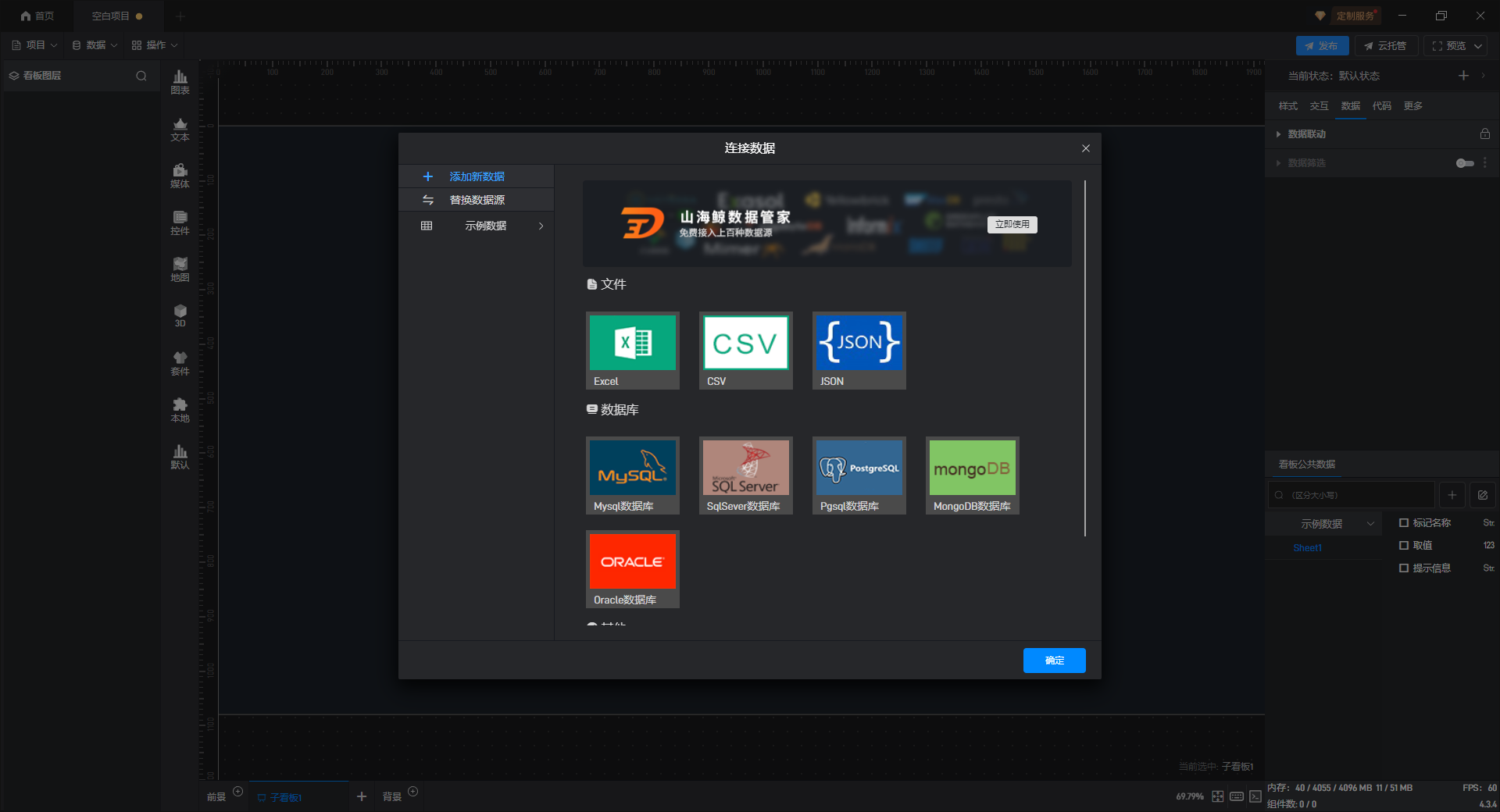Expand the 数据联动 section

[x=1278, y=134]
